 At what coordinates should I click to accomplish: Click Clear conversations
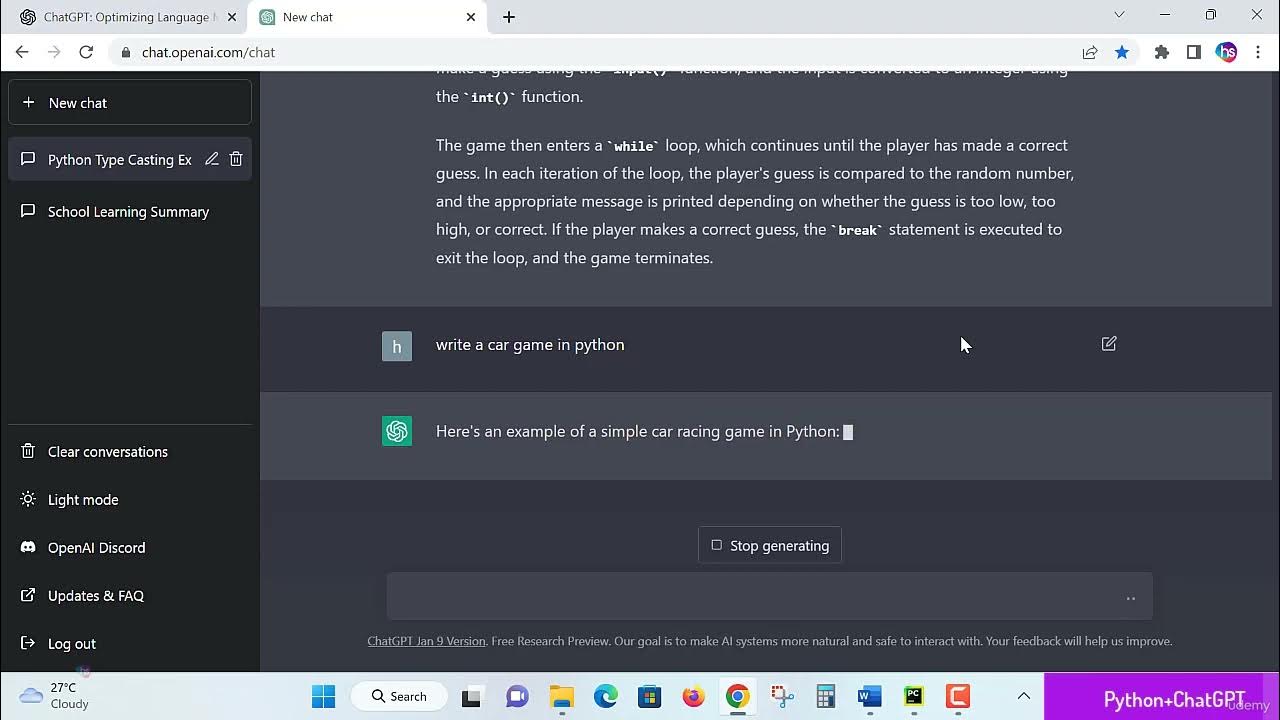130,451
